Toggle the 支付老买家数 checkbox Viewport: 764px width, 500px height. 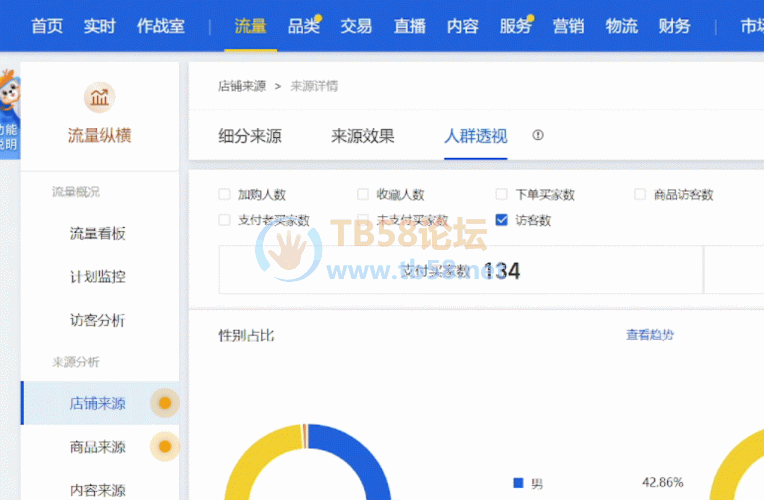[x=224, y=220]
